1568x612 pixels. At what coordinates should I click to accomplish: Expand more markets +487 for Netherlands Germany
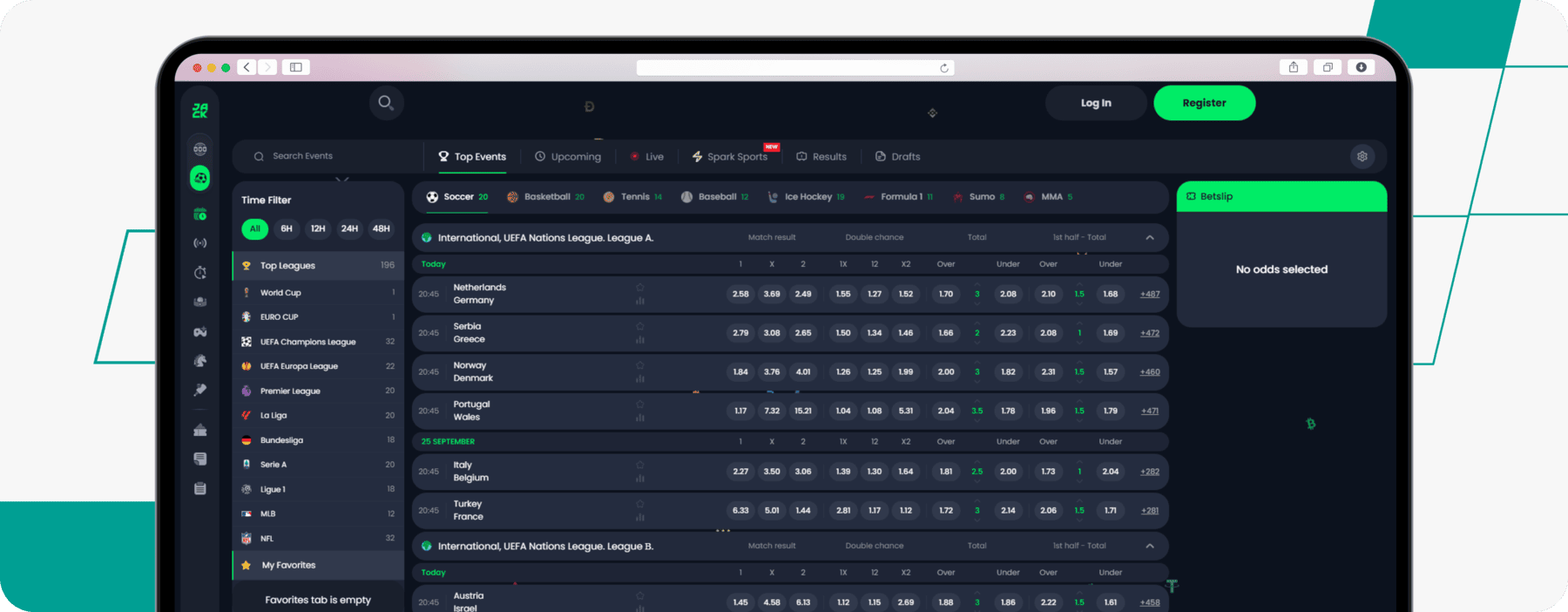(1150, 294)
